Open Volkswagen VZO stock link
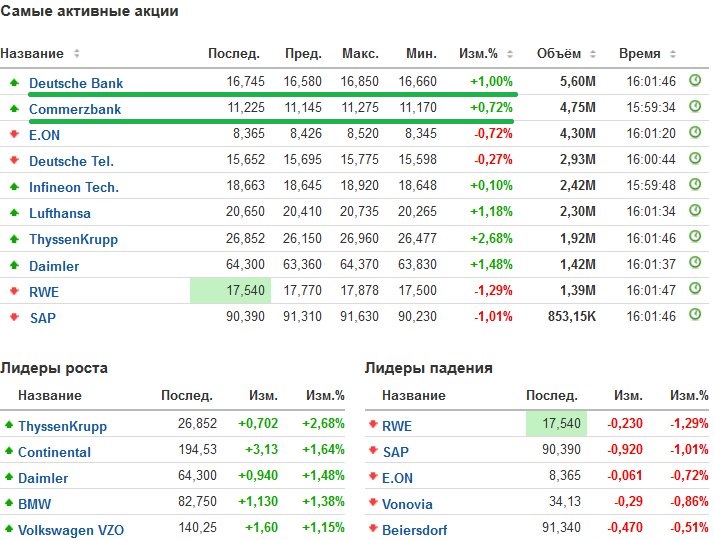This screenshot has height=540, width=714. [x=71, y=530]
